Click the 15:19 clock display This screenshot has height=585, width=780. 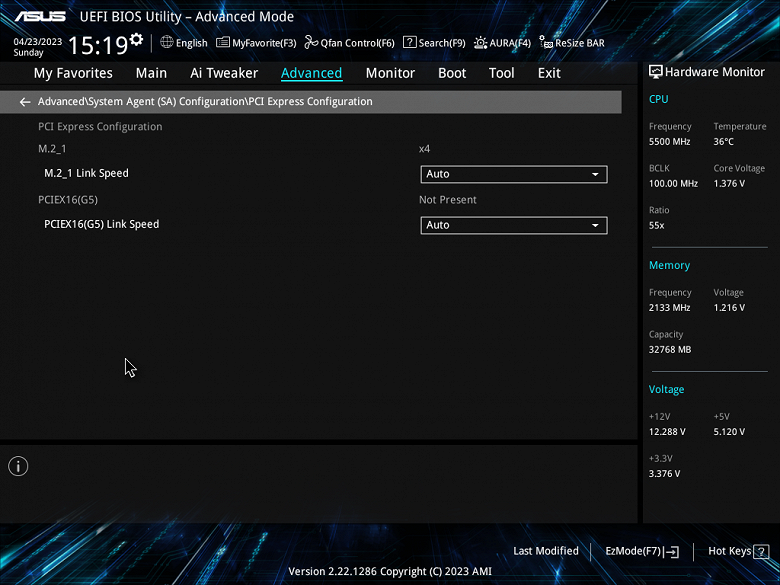(98, 45)
